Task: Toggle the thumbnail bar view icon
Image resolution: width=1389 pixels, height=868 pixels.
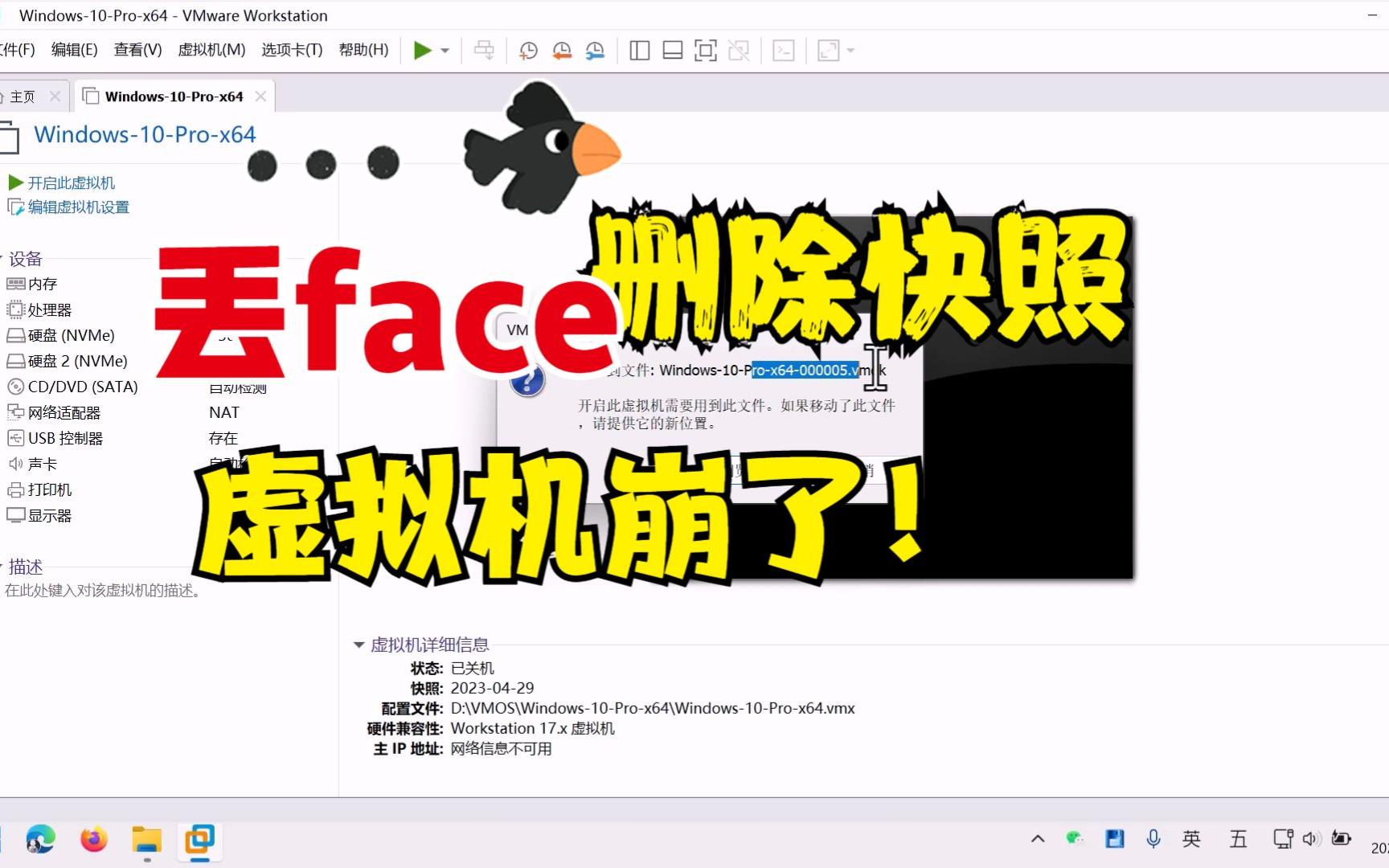Action: tap(673, 51)
